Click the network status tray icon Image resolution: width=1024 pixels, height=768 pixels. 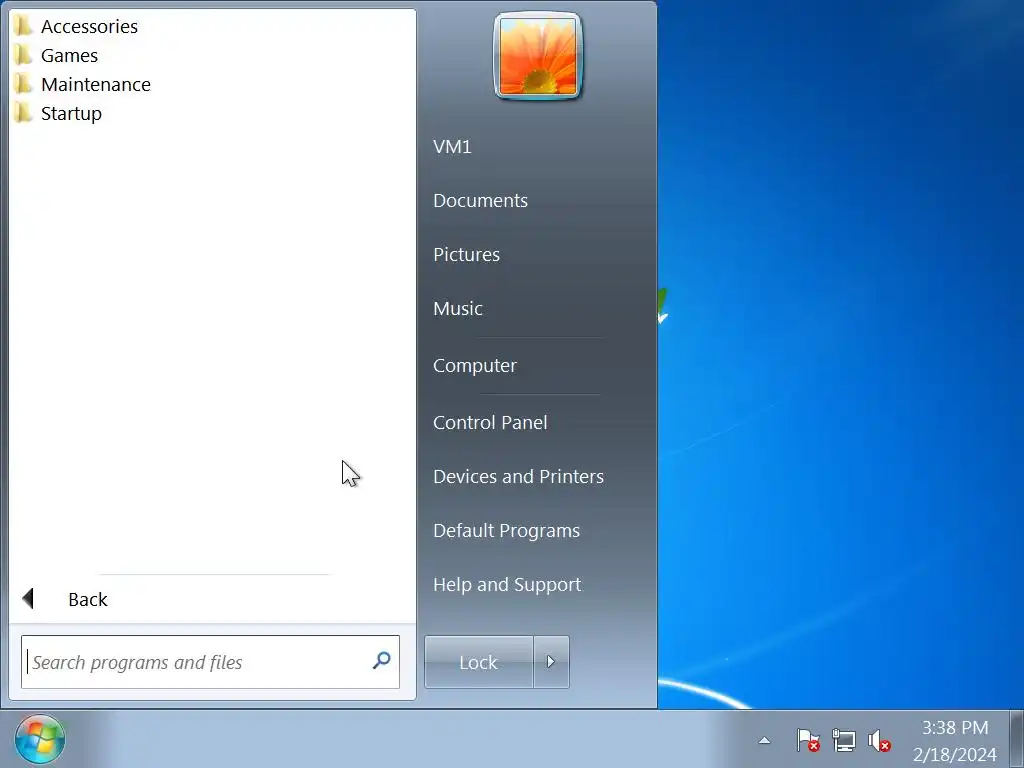click(844, 741)
